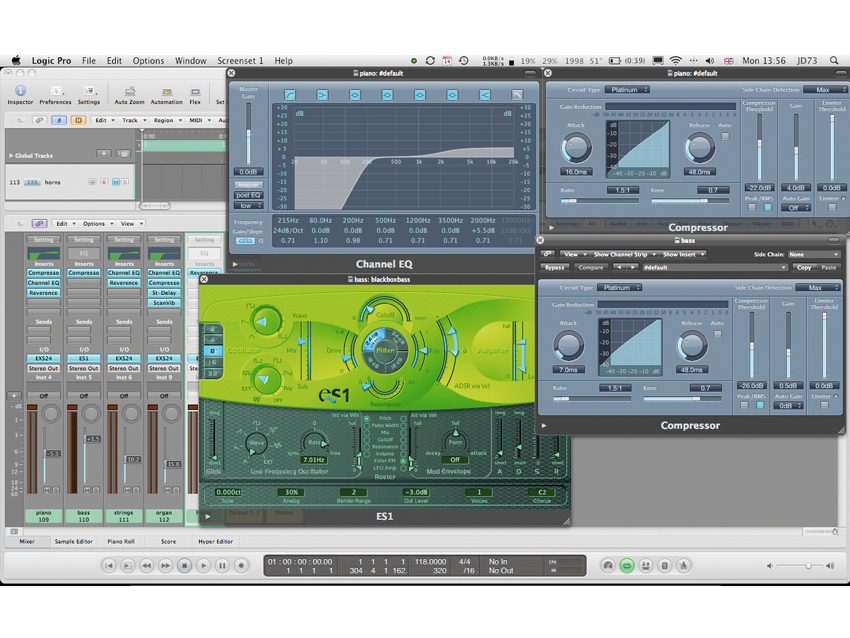The height and width of the screenshot is (638, 850).
Task: Open the Apple menu
Action: point(16,60)
